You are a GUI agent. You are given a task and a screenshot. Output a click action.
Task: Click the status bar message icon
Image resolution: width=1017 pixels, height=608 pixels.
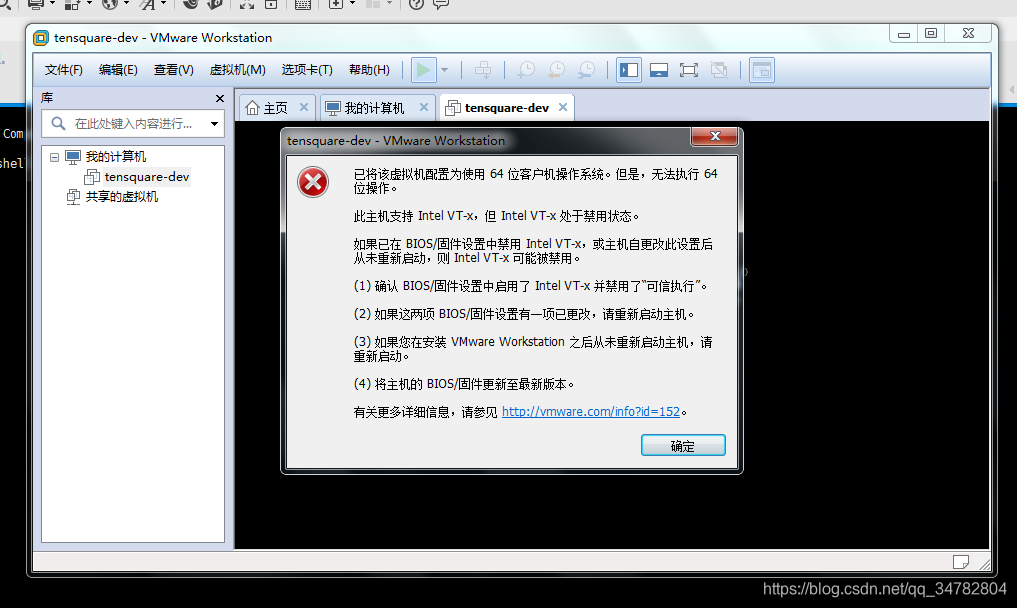(x=961, y=562)
